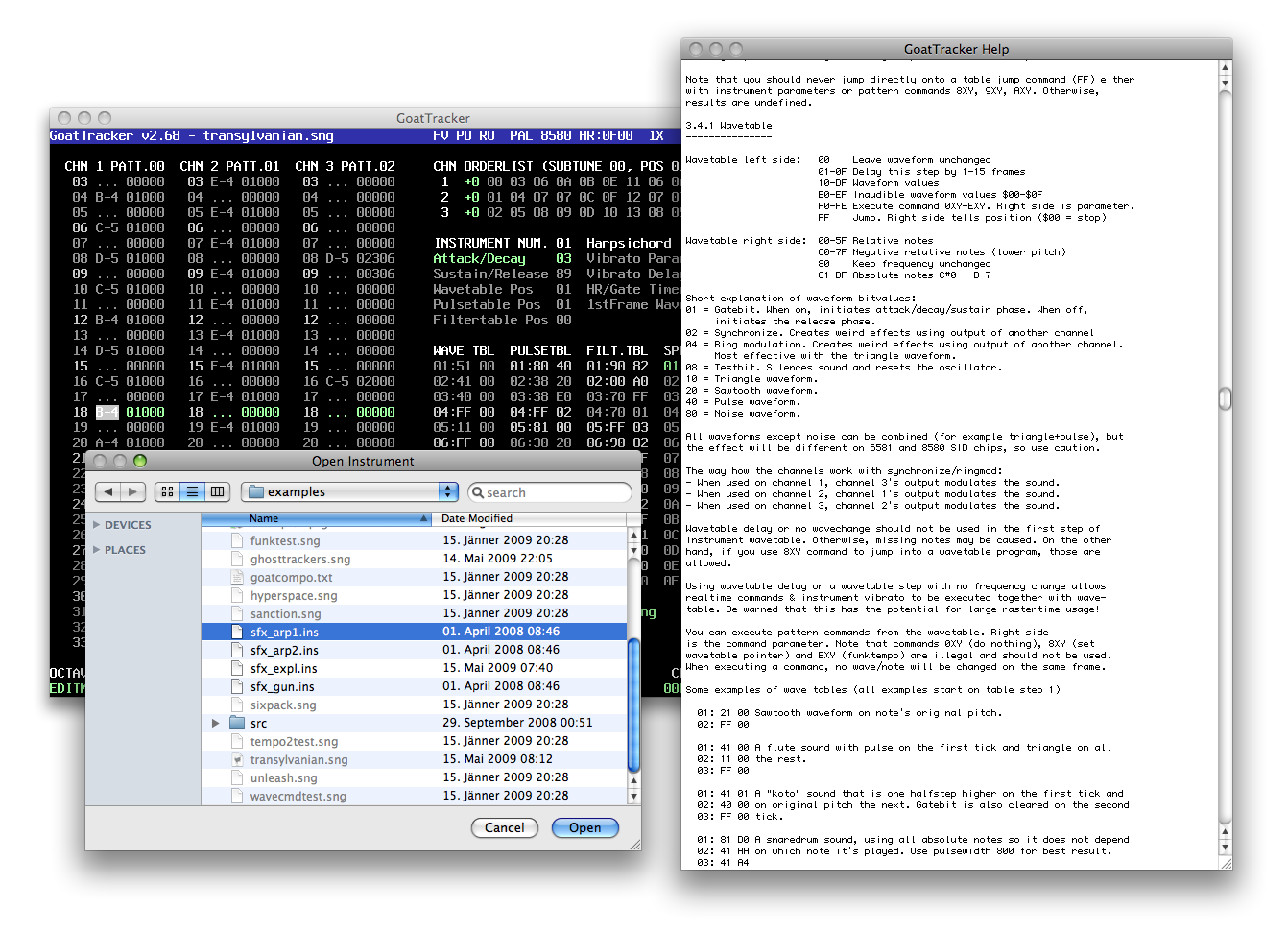Click "Wavetable right side:" text in Help
This screenshot has width=1288, height=932.
(x=746, y=241)
